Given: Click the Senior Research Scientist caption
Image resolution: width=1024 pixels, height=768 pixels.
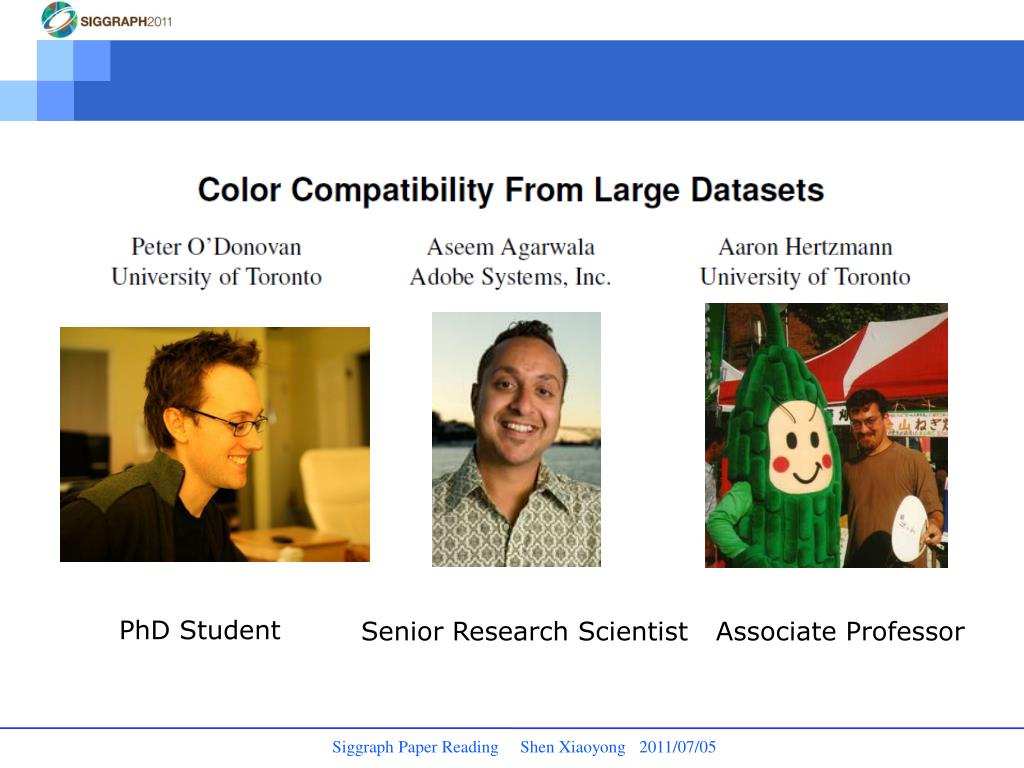Looking at the screenshot, I should point(524,632).
